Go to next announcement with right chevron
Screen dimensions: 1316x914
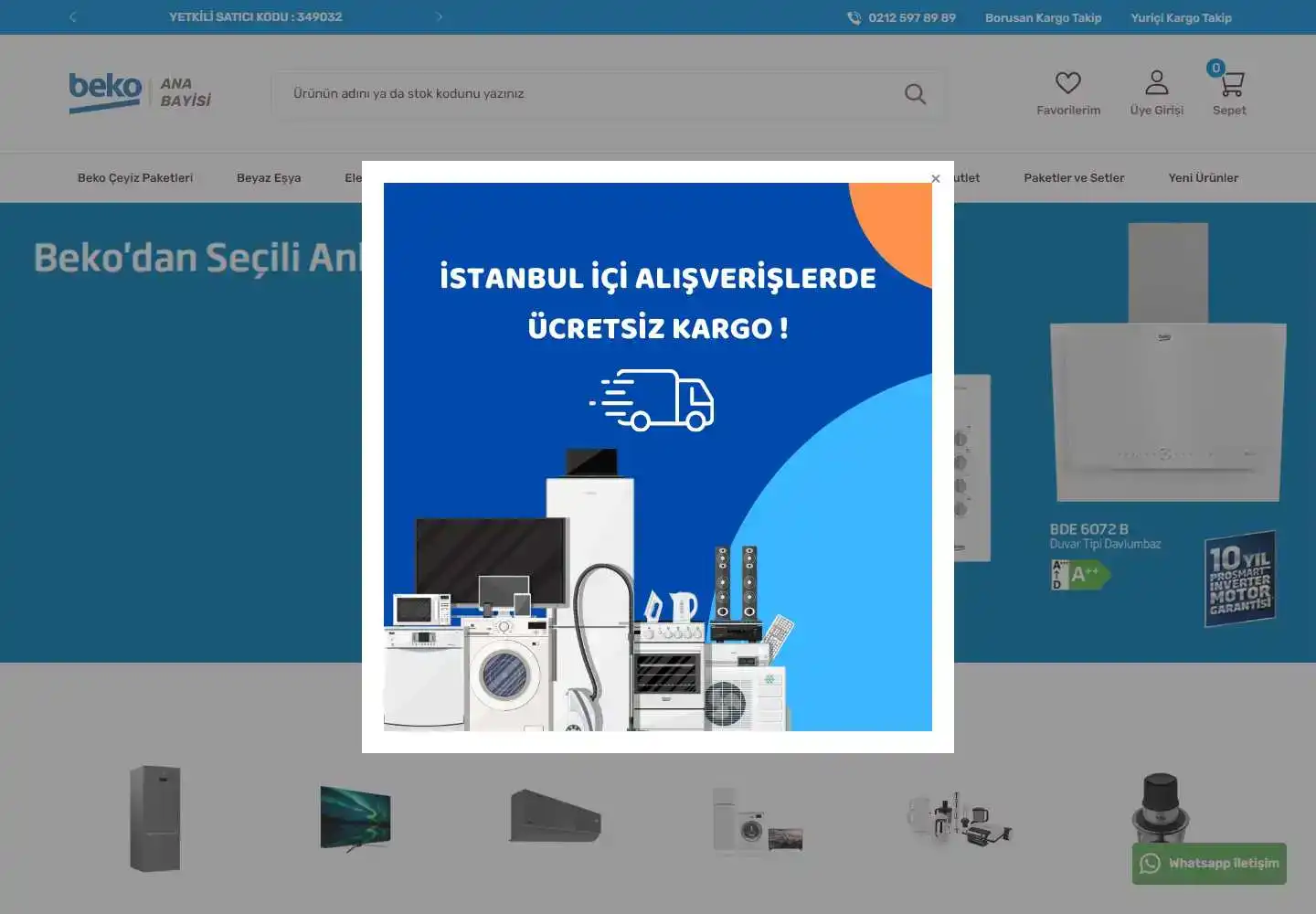(440, 17)
